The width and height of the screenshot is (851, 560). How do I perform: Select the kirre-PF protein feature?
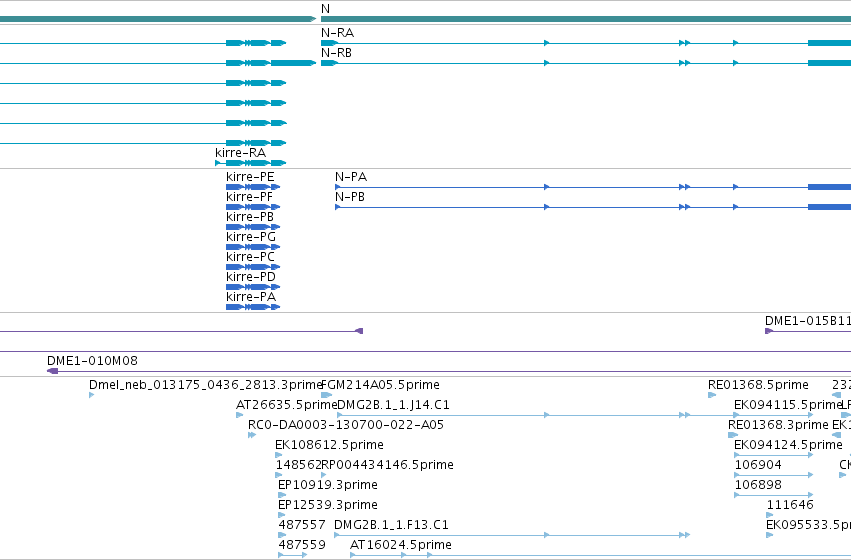253,207
